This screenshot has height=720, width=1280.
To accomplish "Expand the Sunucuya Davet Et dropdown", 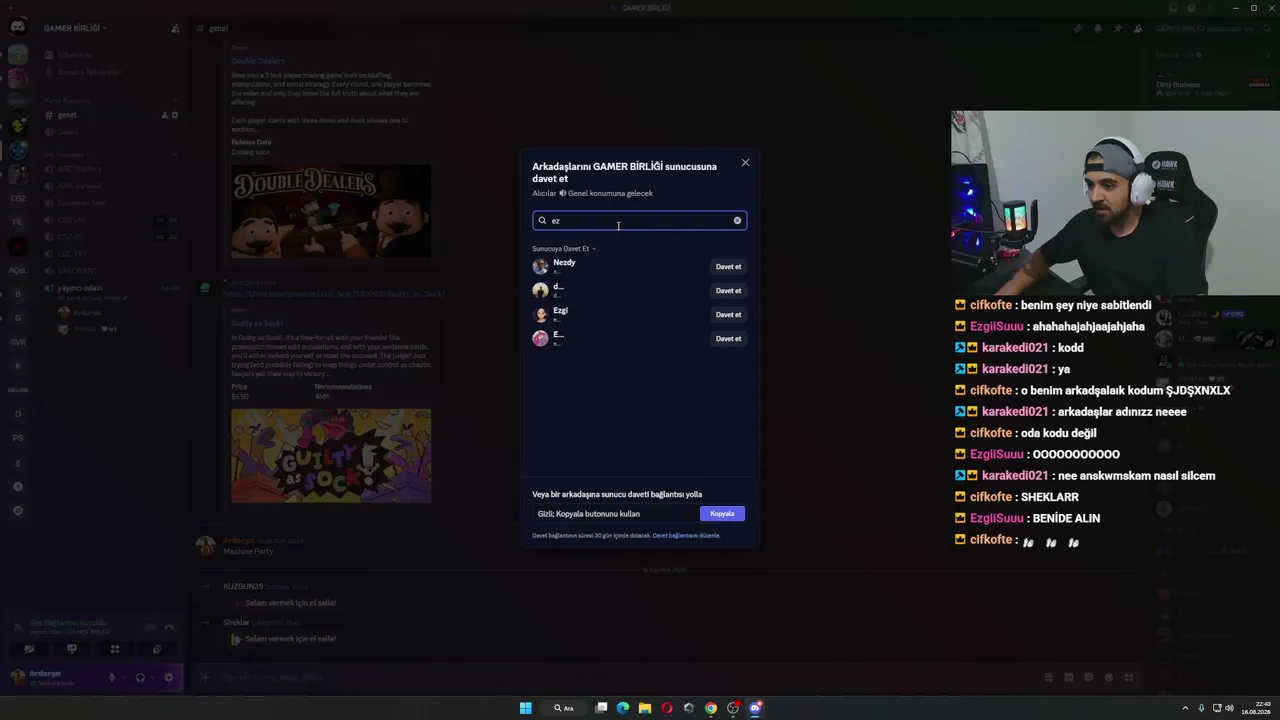I will coord(564,249).
